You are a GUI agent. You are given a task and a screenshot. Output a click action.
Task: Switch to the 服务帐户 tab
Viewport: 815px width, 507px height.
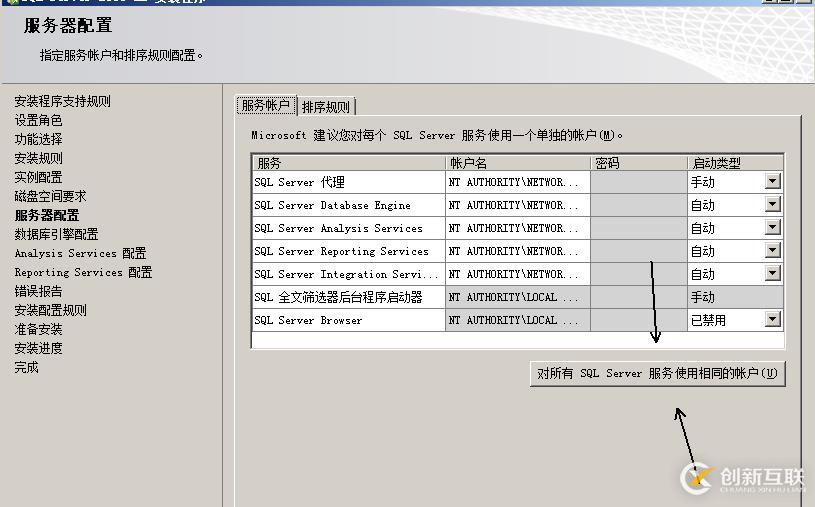[x=266, y=106]
